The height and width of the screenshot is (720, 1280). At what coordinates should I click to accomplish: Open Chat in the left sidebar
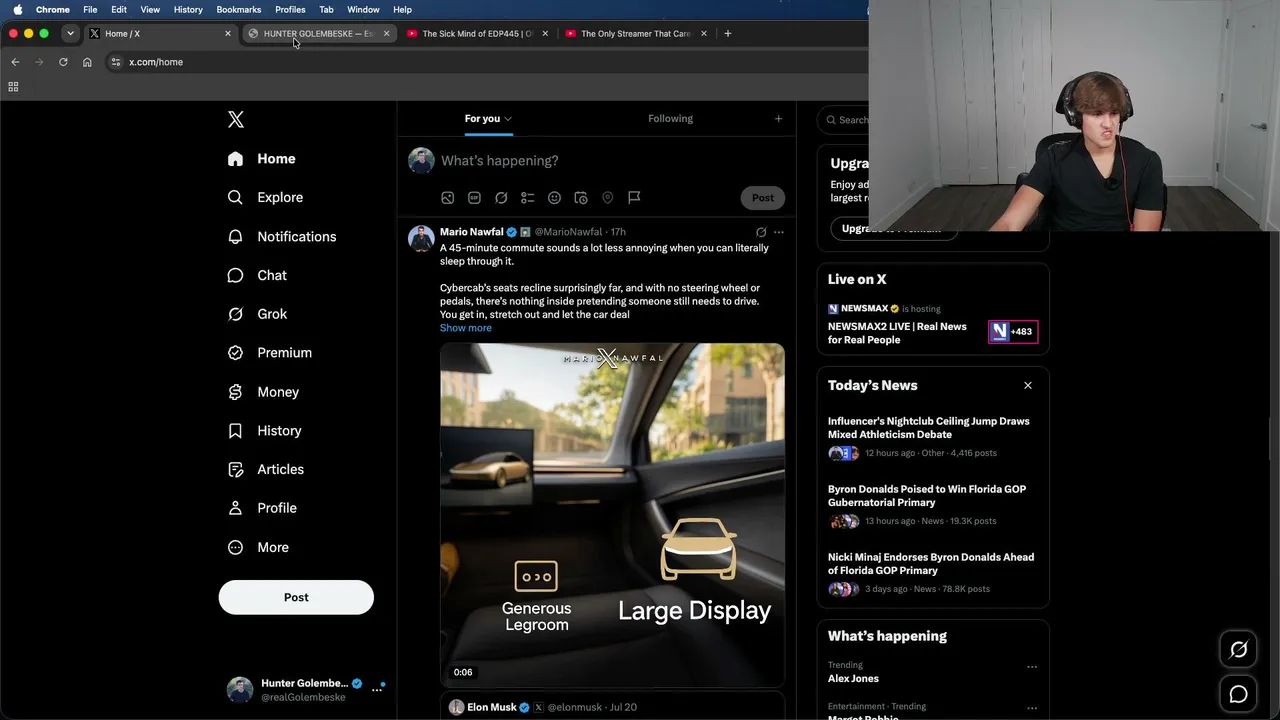pos(257,275)
